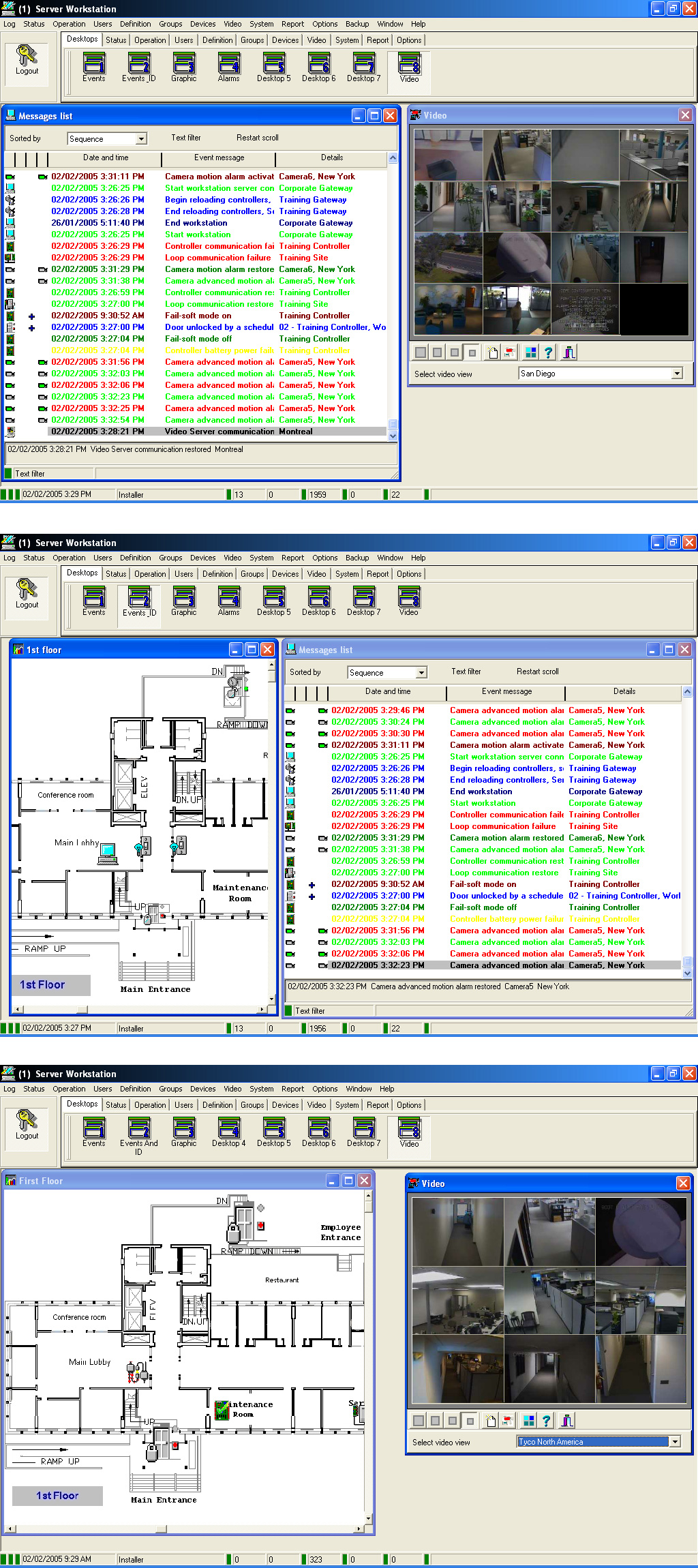Click the video feed showing white text on black
Image resolution: width=698 pixels, height=1568 pixels.
[586, 310]
